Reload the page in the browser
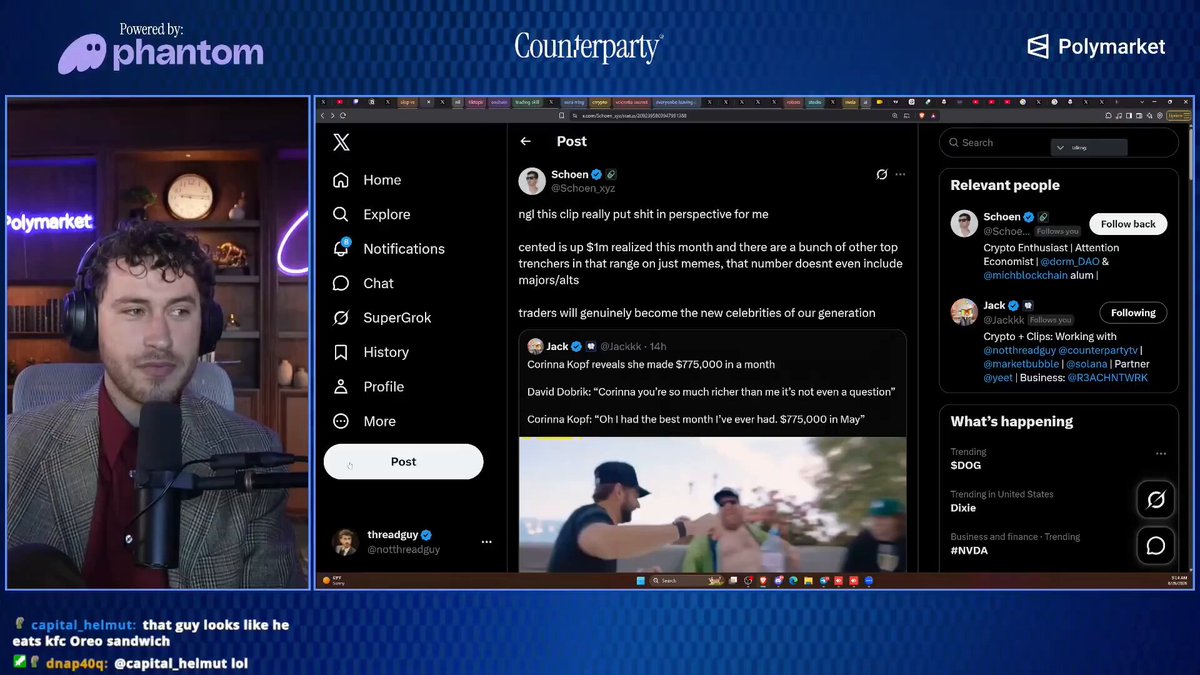1200x675 pixels. tap(343, 115)
